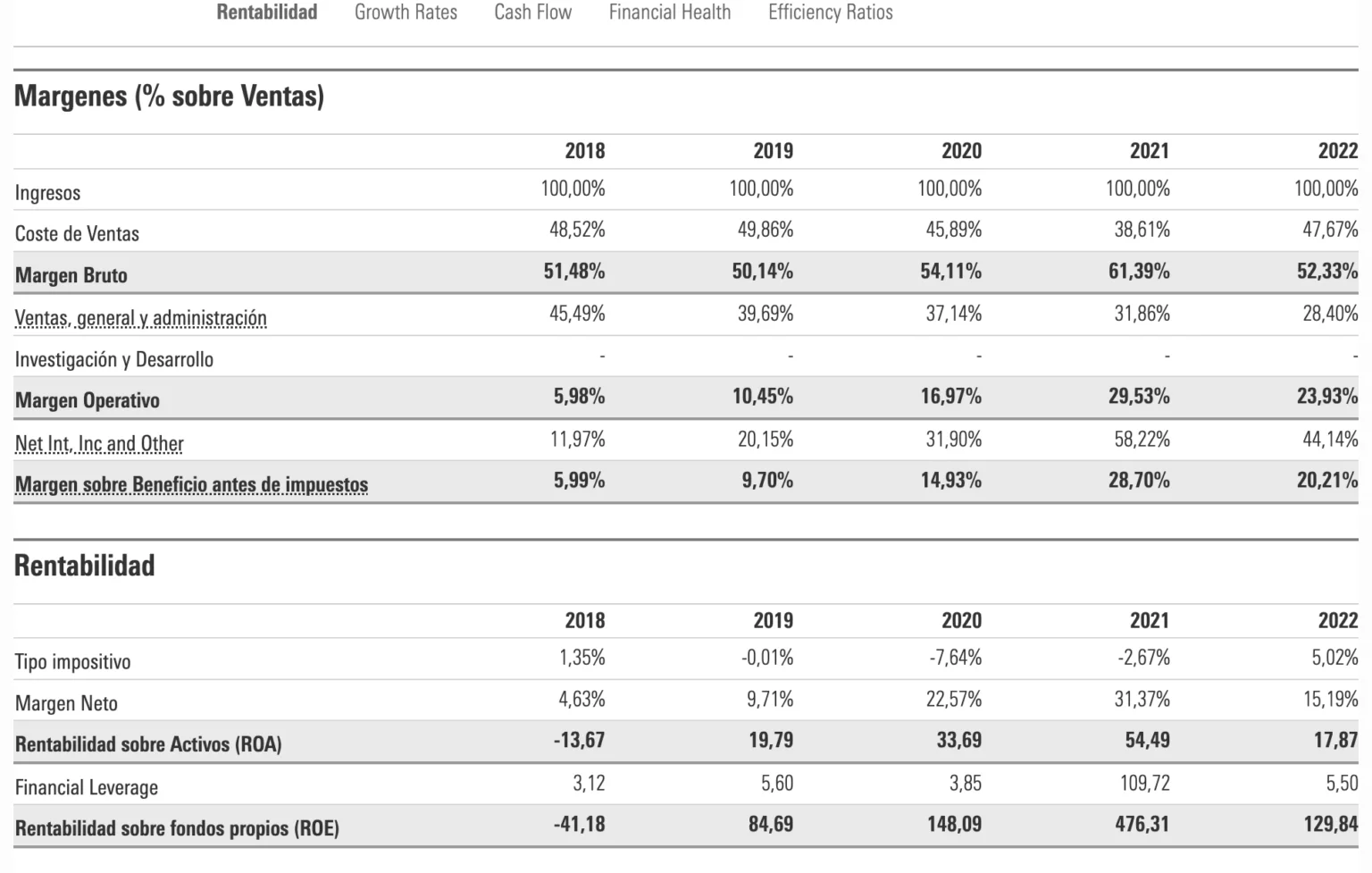
Task: Click the 'Margenes (% sobre Ventas)' heading
Action: point(169,96)
